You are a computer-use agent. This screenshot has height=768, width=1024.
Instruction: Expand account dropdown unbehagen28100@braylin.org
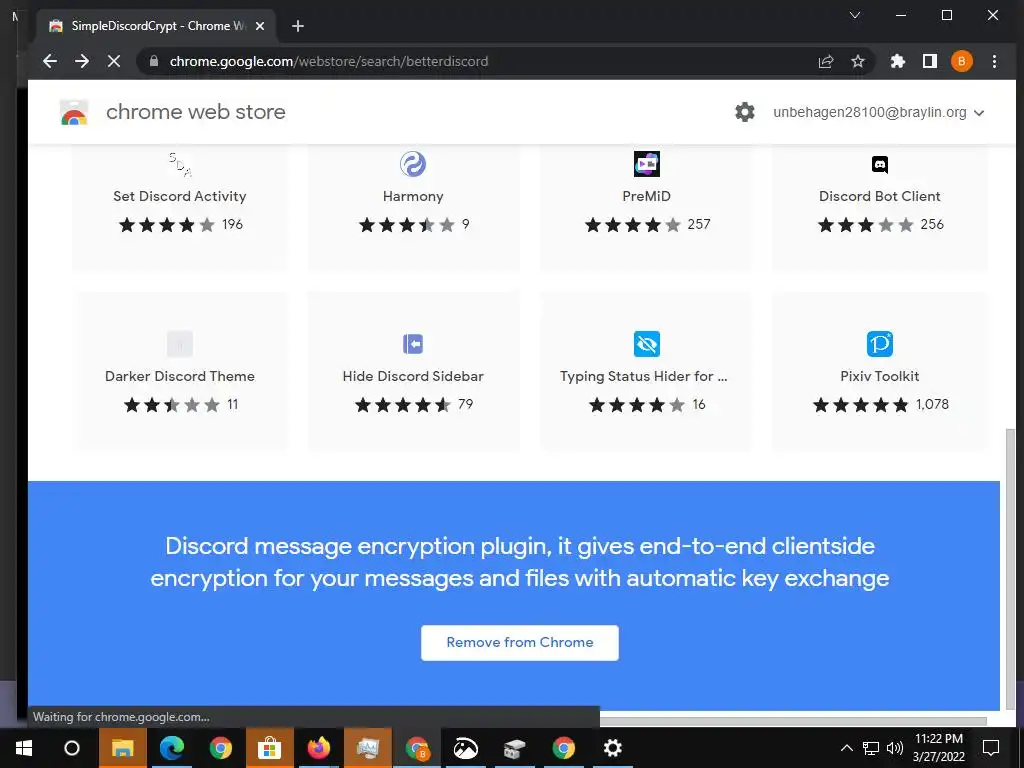click(x=878, y=112)
